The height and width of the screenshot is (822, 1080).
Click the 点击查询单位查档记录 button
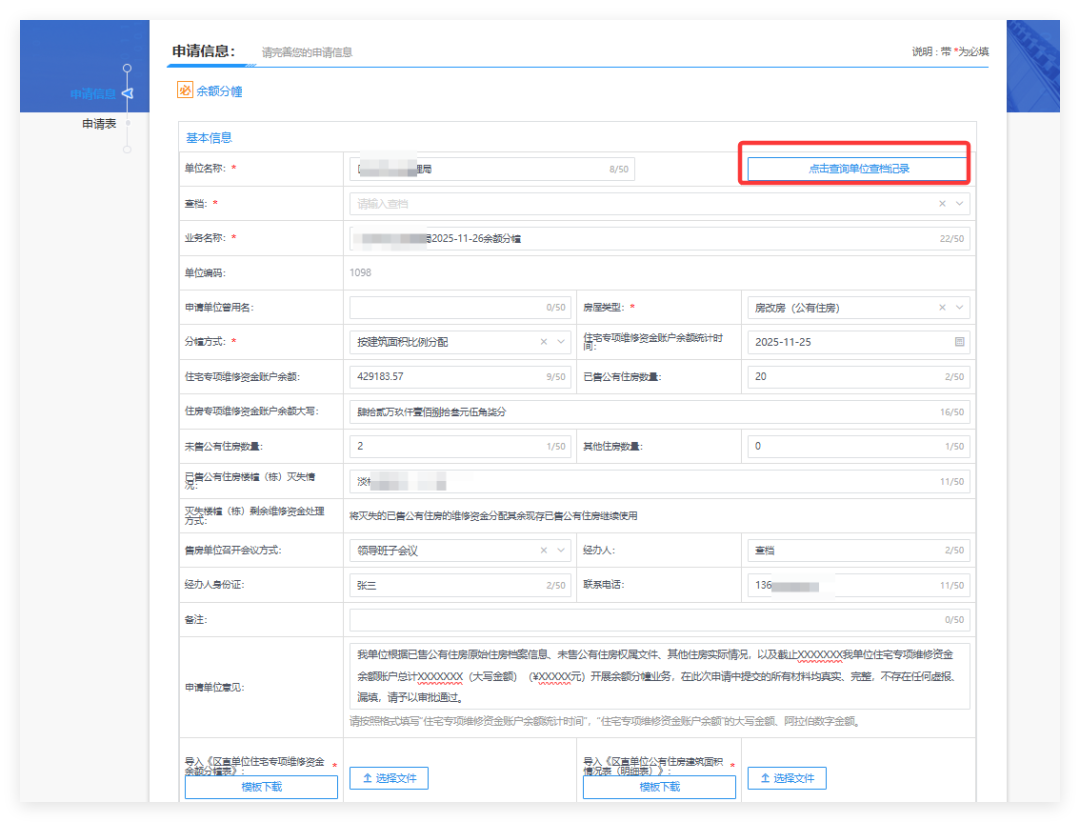tap(858, 169)
